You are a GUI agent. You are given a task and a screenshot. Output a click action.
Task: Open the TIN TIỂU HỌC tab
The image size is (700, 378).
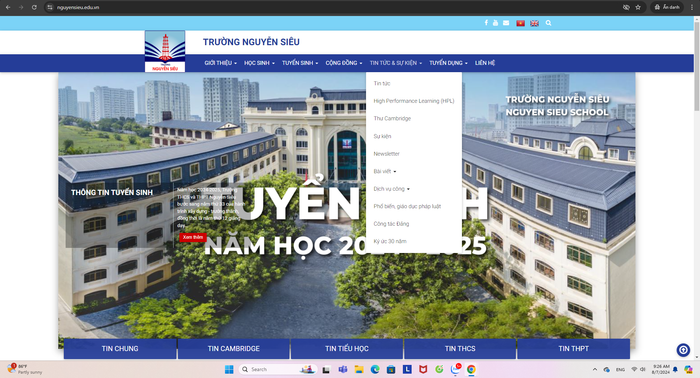[x=347, y=349]
